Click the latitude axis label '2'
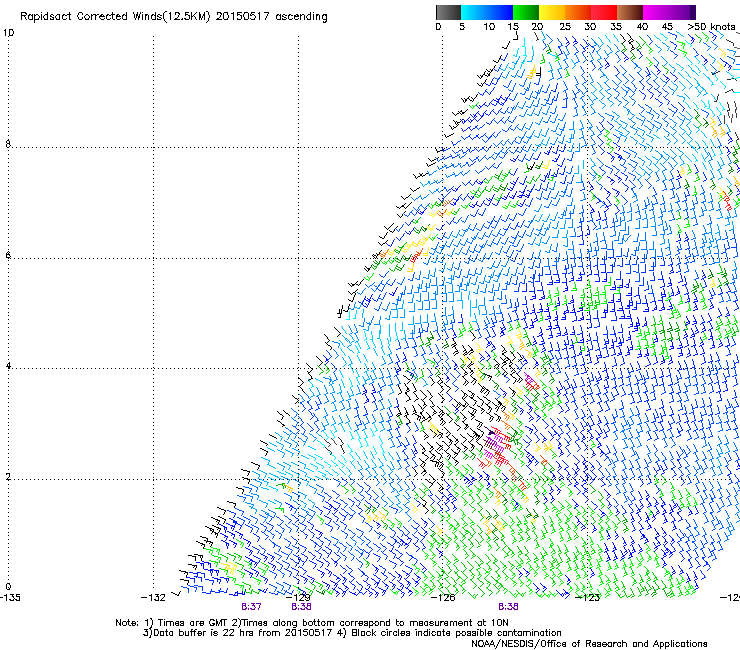This screenshot has height=650, width=740. (x=8, y=477)
